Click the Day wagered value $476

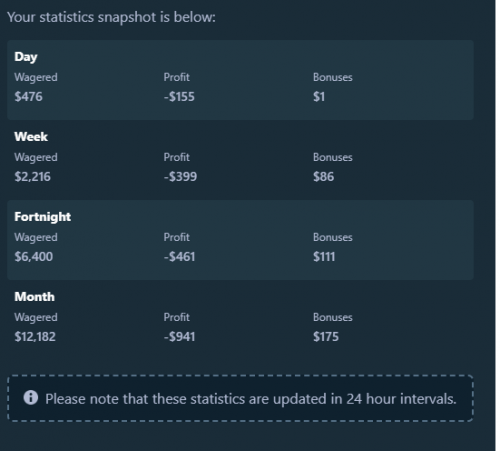coord(28,97)
